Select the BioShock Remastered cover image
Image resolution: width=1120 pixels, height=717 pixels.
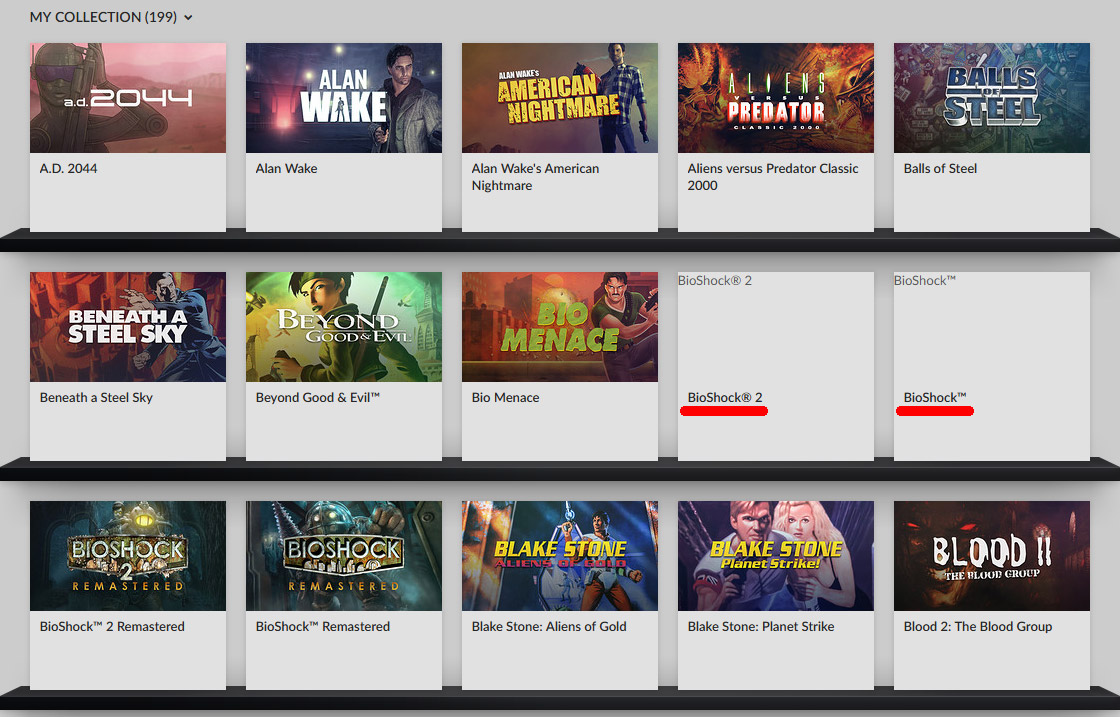coord(344,556)
